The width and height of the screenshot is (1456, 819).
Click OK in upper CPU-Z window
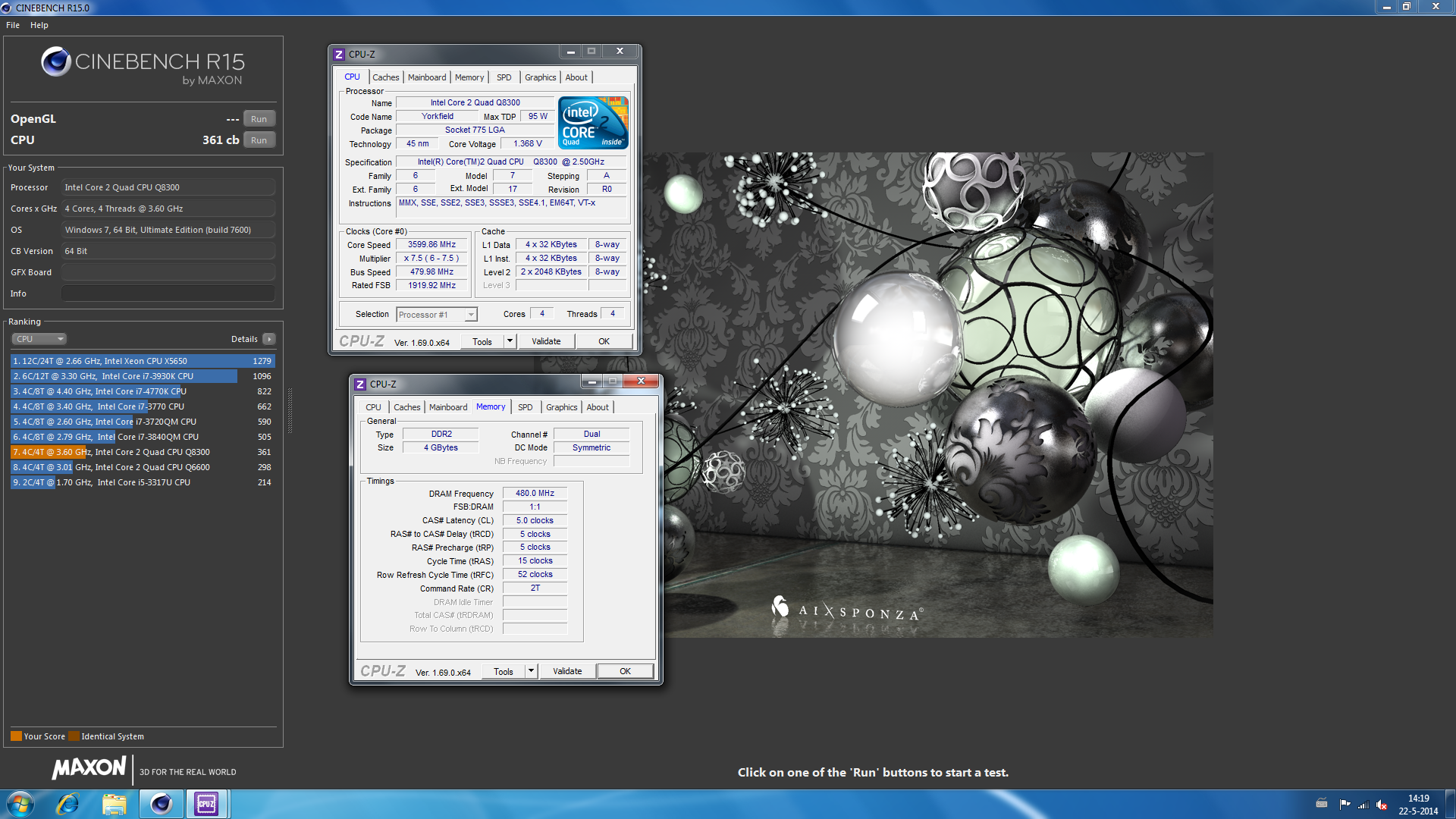click(x=604, y=342)
